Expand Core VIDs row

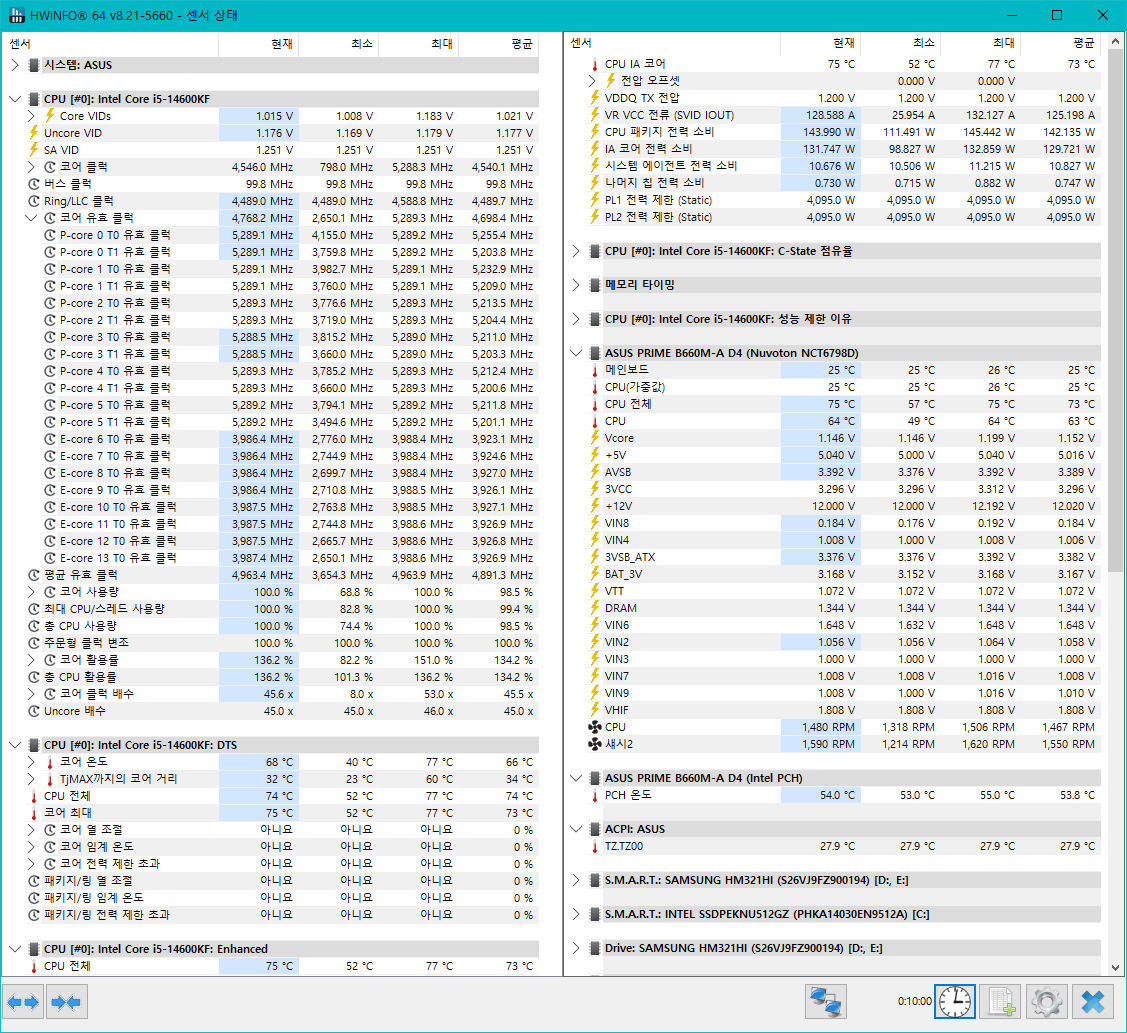[x=31, y=116]
